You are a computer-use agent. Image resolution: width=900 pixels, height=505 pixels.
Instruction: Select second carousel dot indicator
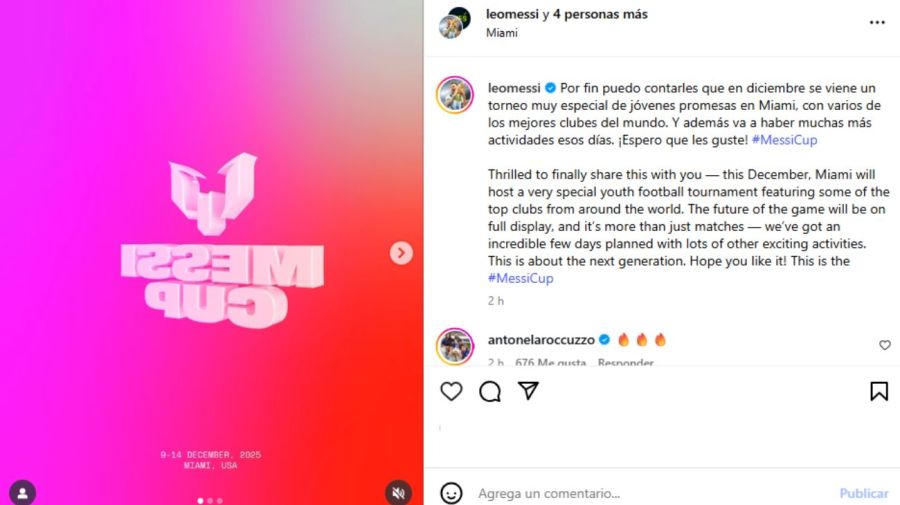[210, 501]
